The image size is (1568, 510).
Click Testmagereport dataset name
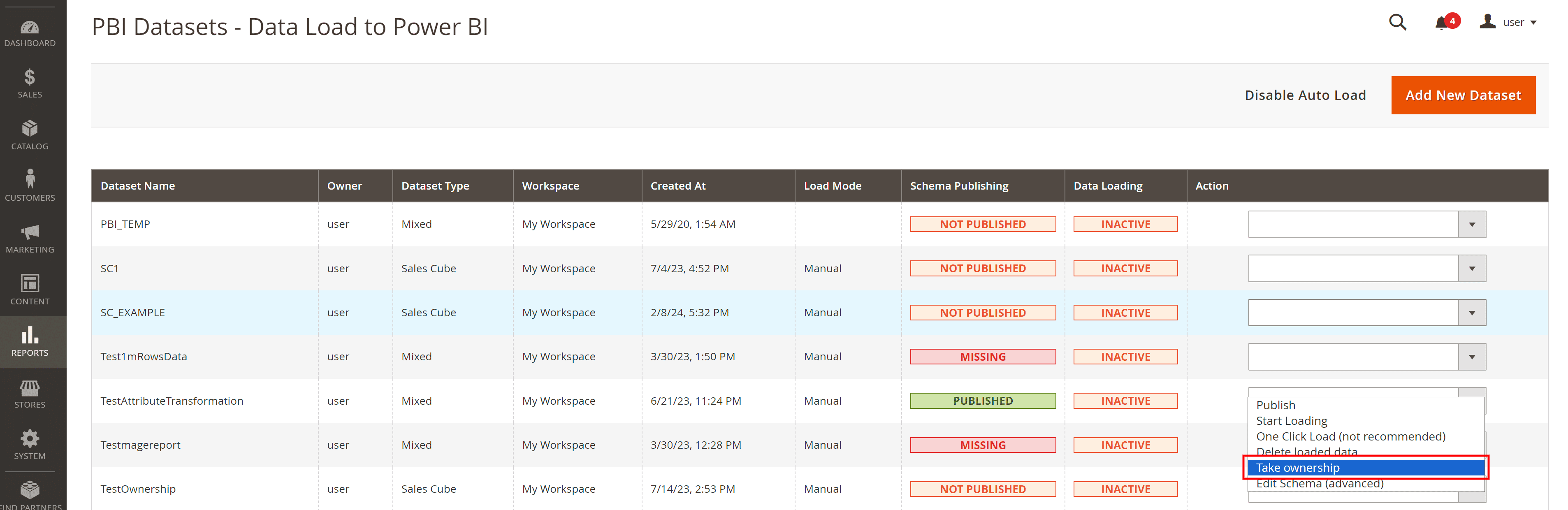141,445
